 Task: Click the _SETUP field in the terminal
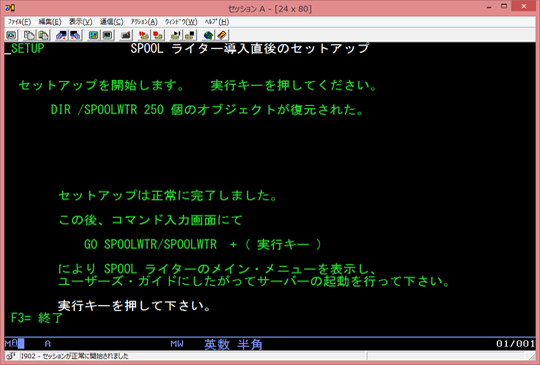pos(25,49)
